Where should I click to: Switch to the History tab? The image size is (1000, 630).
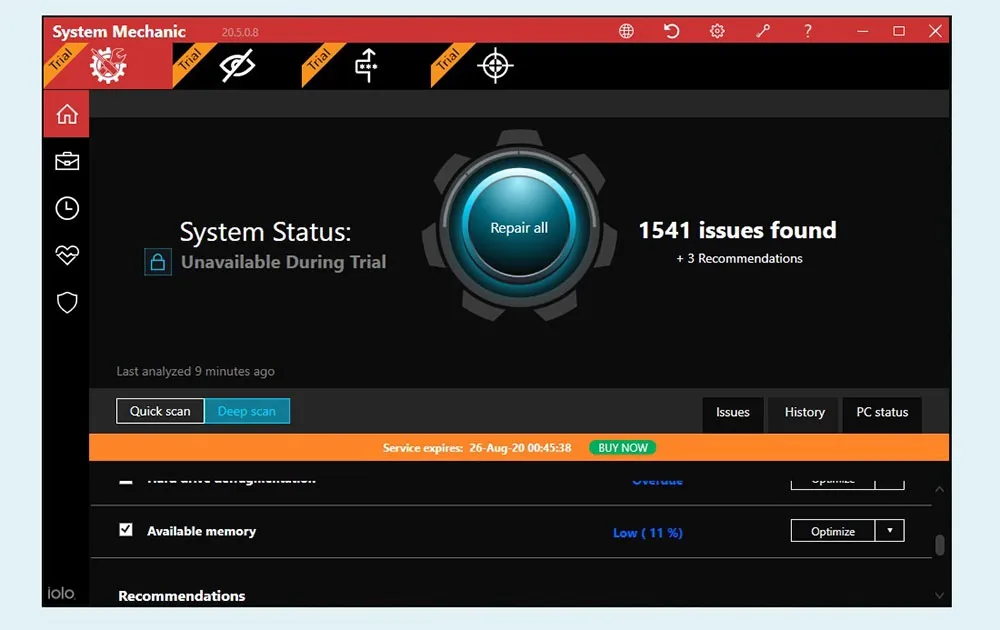tap(803, 413)
